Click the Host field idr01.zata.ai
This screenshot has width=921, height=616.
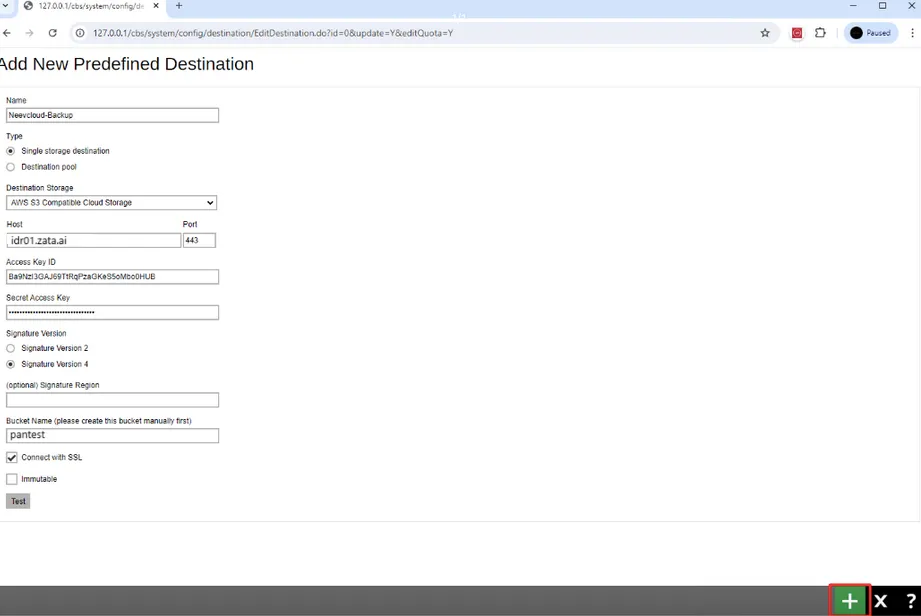point(93,240)
